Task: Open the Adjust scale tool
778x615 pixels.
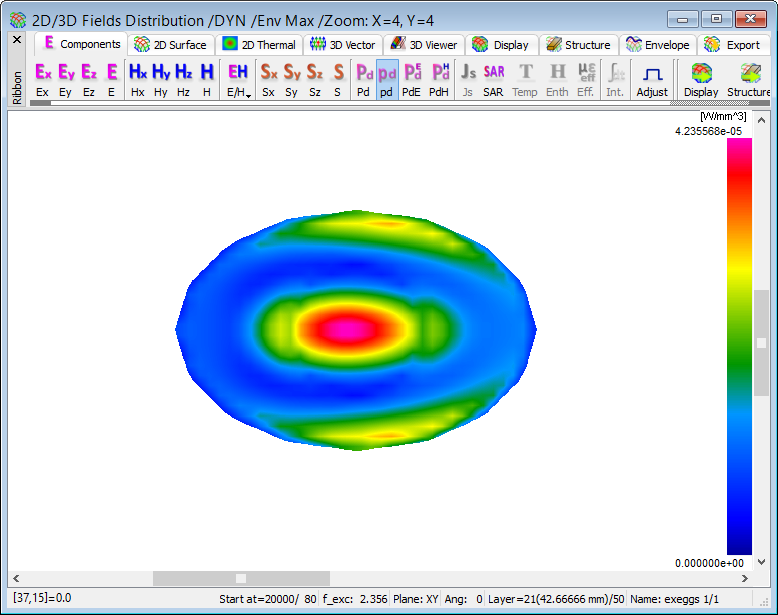Action: 652,79
